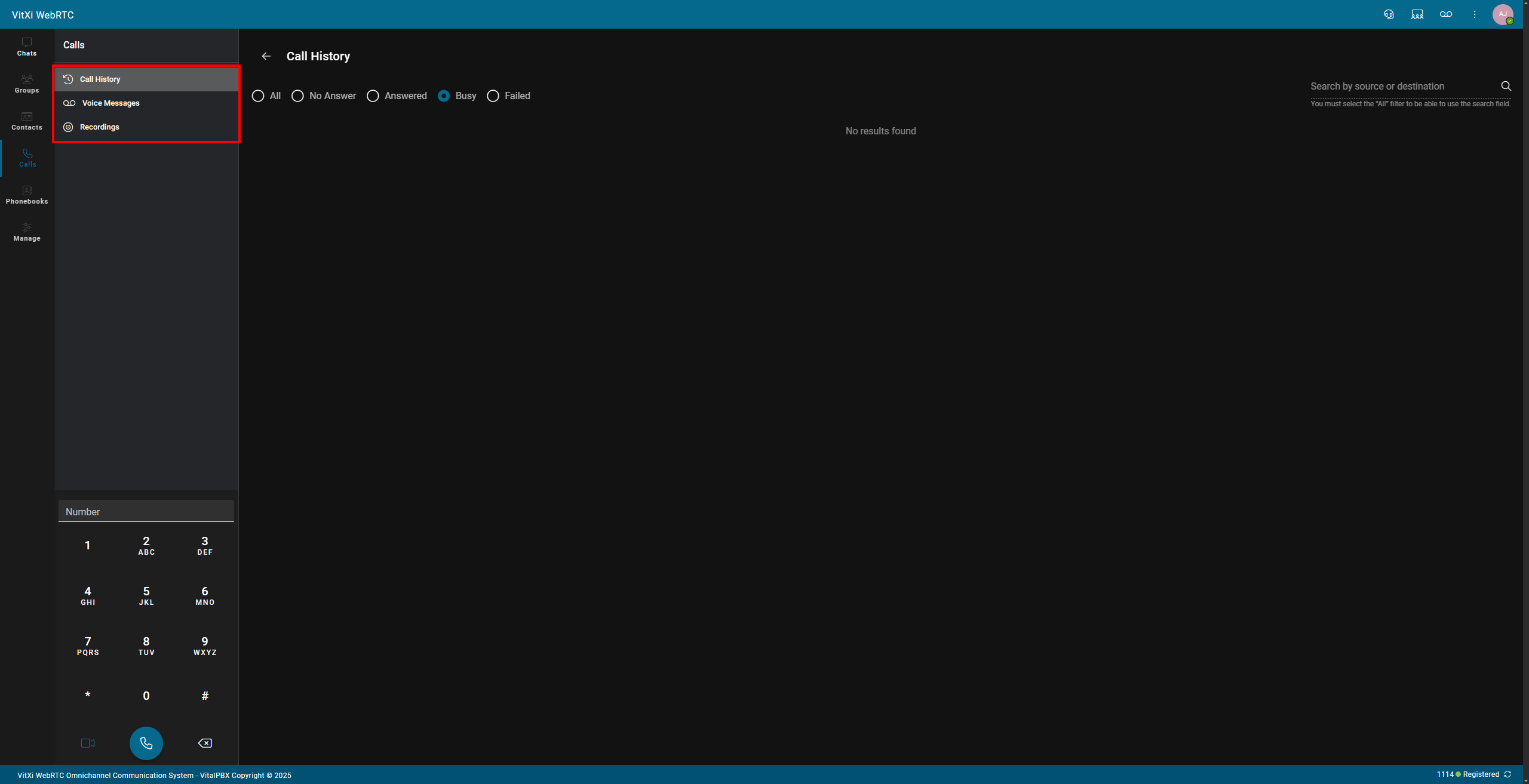The height and width of the screenshot is (784, 1529).
Task: Open the Groups section in sidebar
Action: (x=27, y=84)
